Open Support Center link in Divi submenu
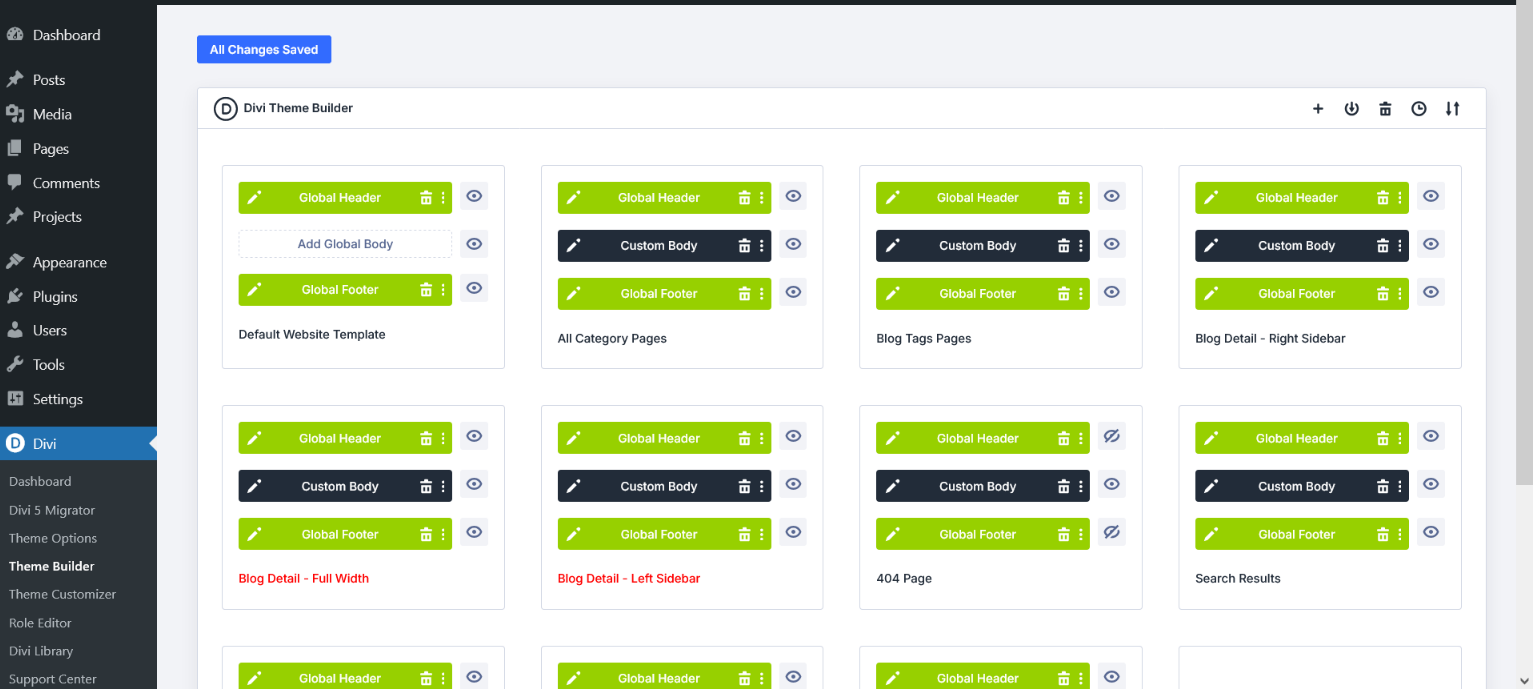 pos(53,679)
